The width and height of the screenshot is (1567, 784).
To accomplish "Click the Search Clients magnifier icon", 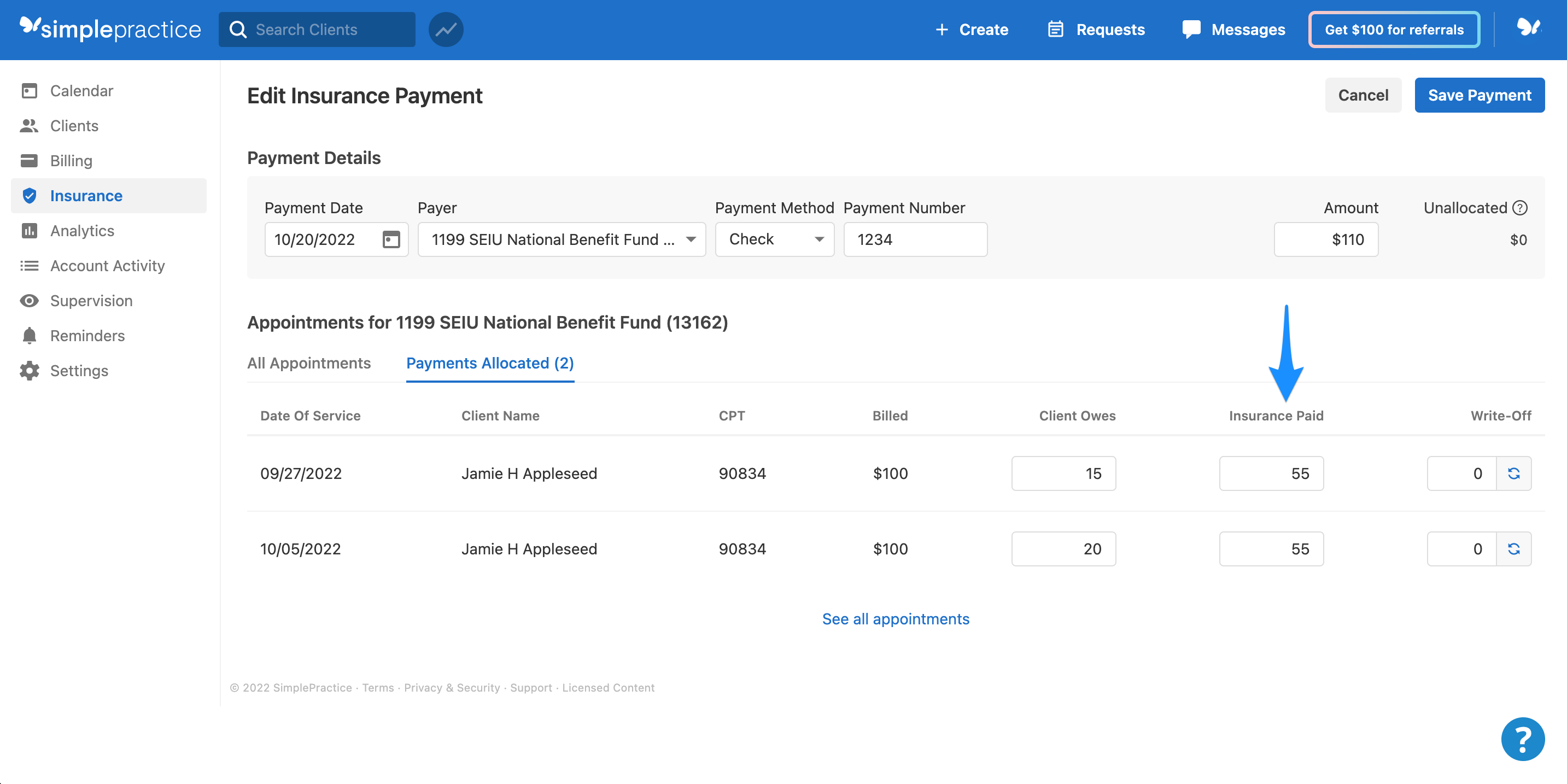I will [238, 28].
